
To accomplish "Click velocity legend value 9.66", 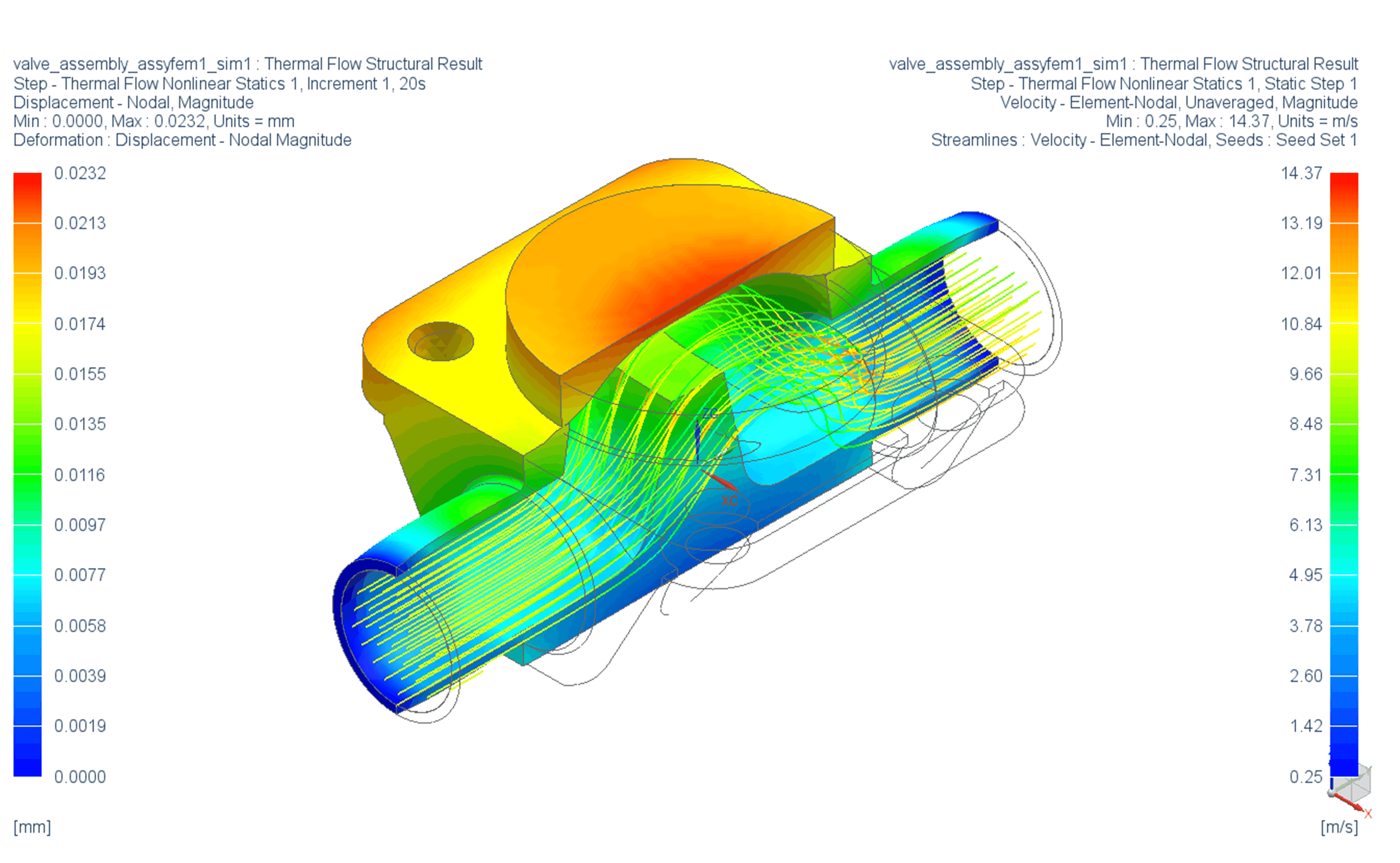I will (1306, 374).
